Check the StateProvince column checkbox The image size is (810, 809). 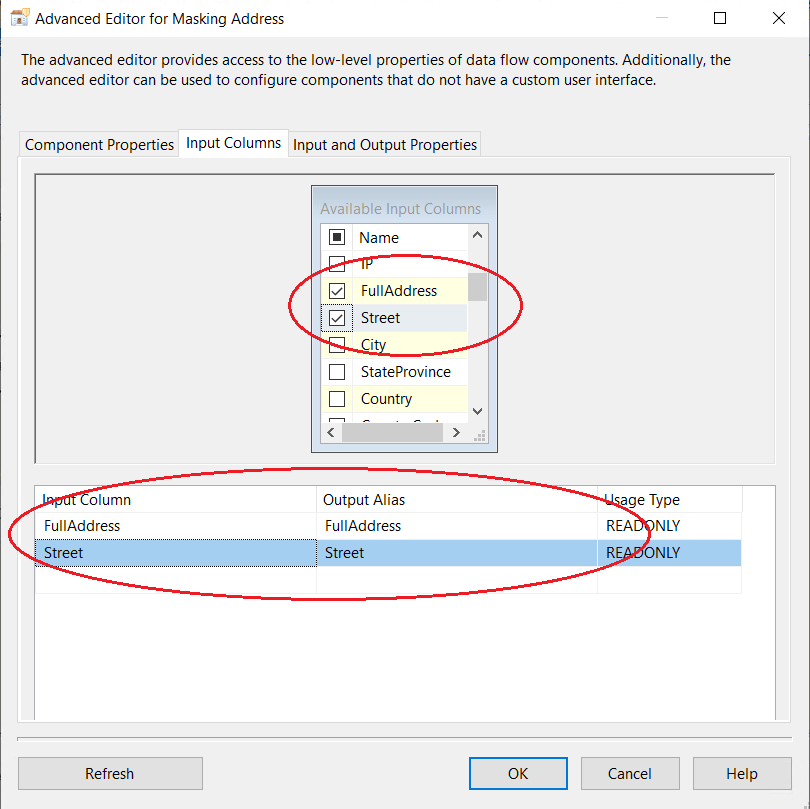(337, 372)
